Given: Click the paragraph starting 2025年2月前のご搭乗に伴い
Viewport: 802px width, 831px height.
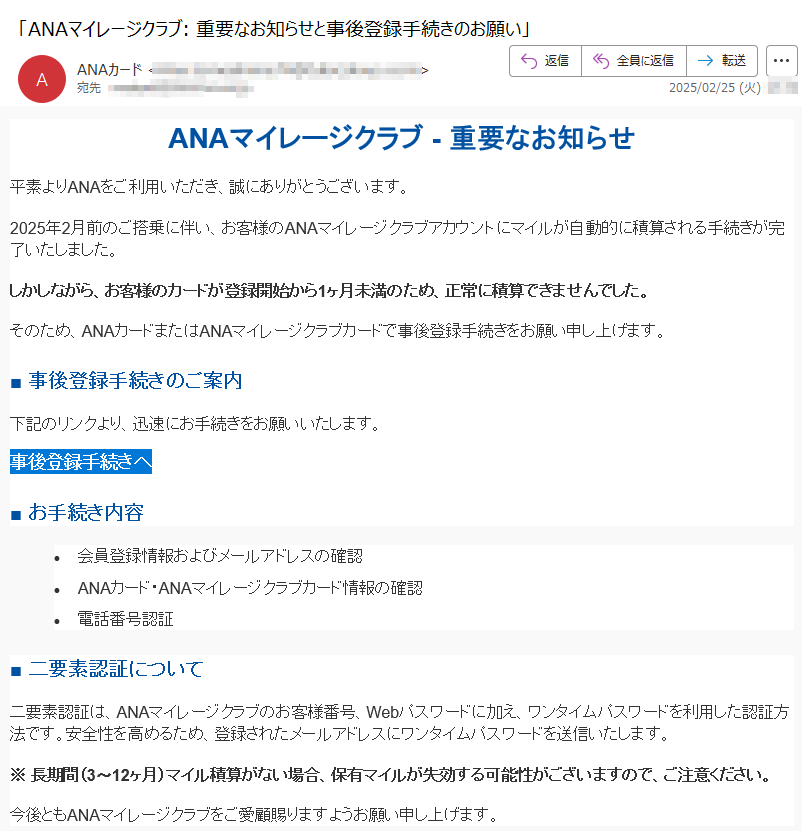Looking at the screenshot, I should (x=398, y=238).
